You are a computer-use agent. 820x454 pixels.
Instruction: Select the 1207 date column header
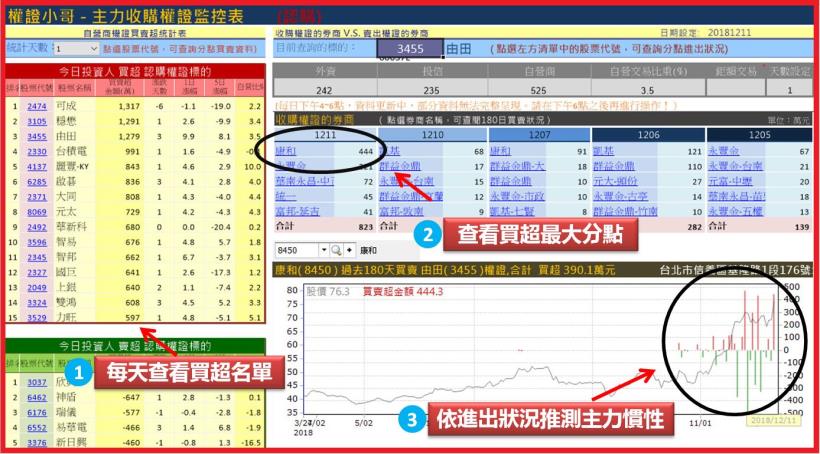(539, 135)
